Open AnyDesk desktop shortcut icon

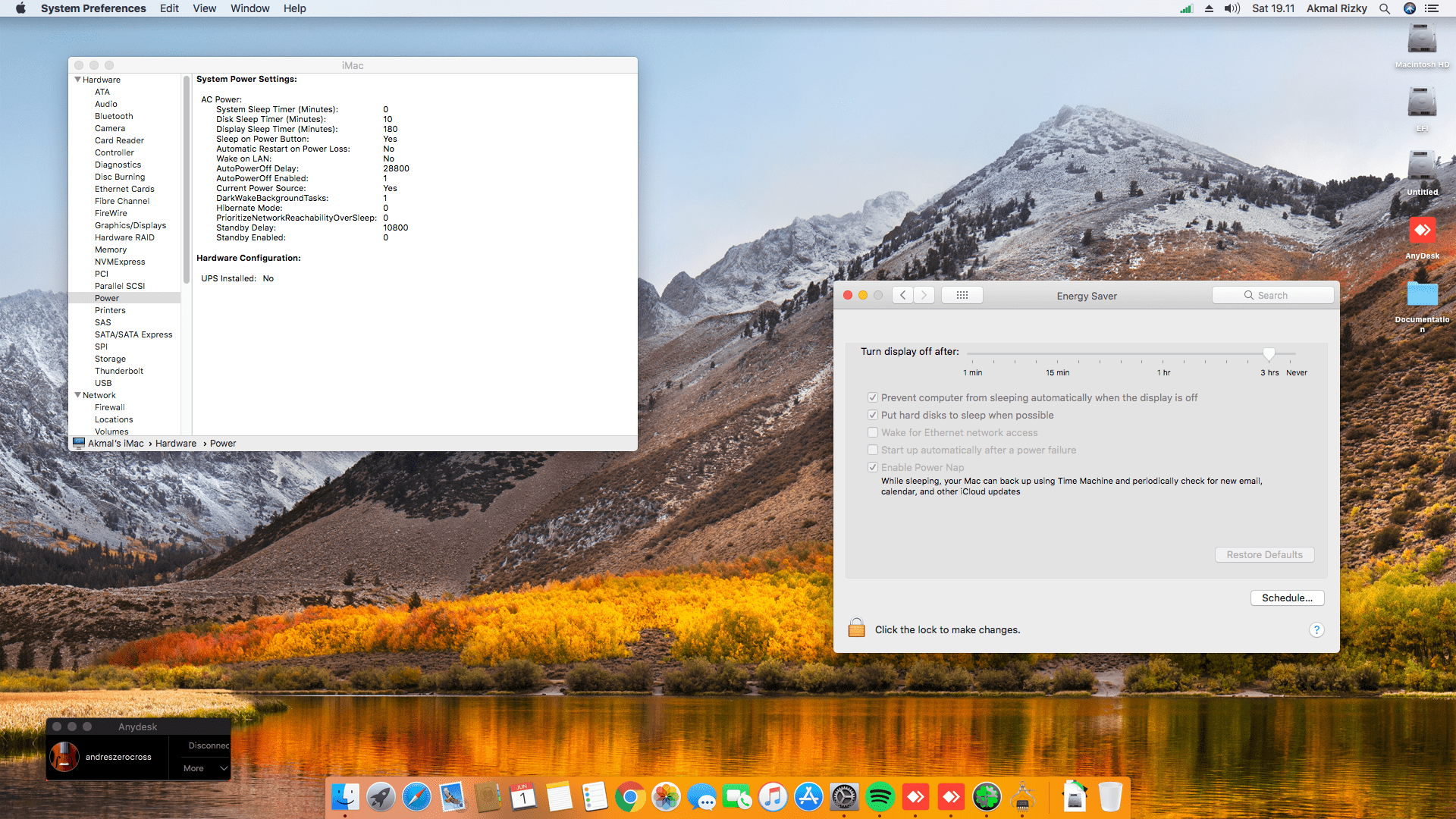pyautogui.click(x=1422, y=231)
